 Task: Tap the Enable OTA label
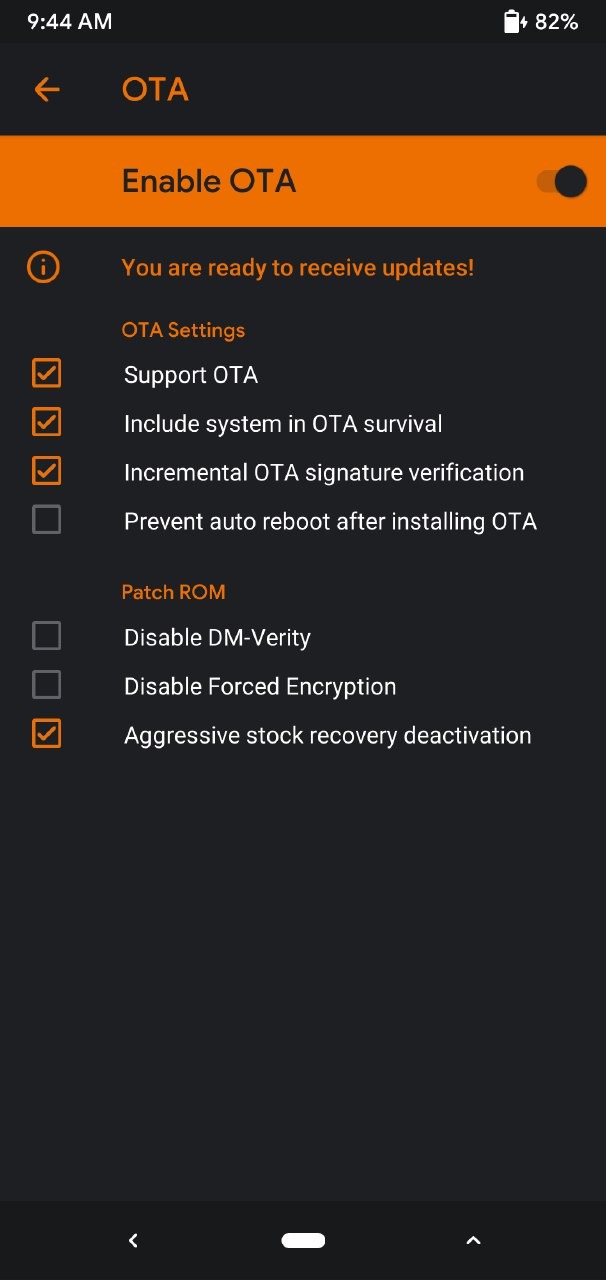(x=209, y=182)
